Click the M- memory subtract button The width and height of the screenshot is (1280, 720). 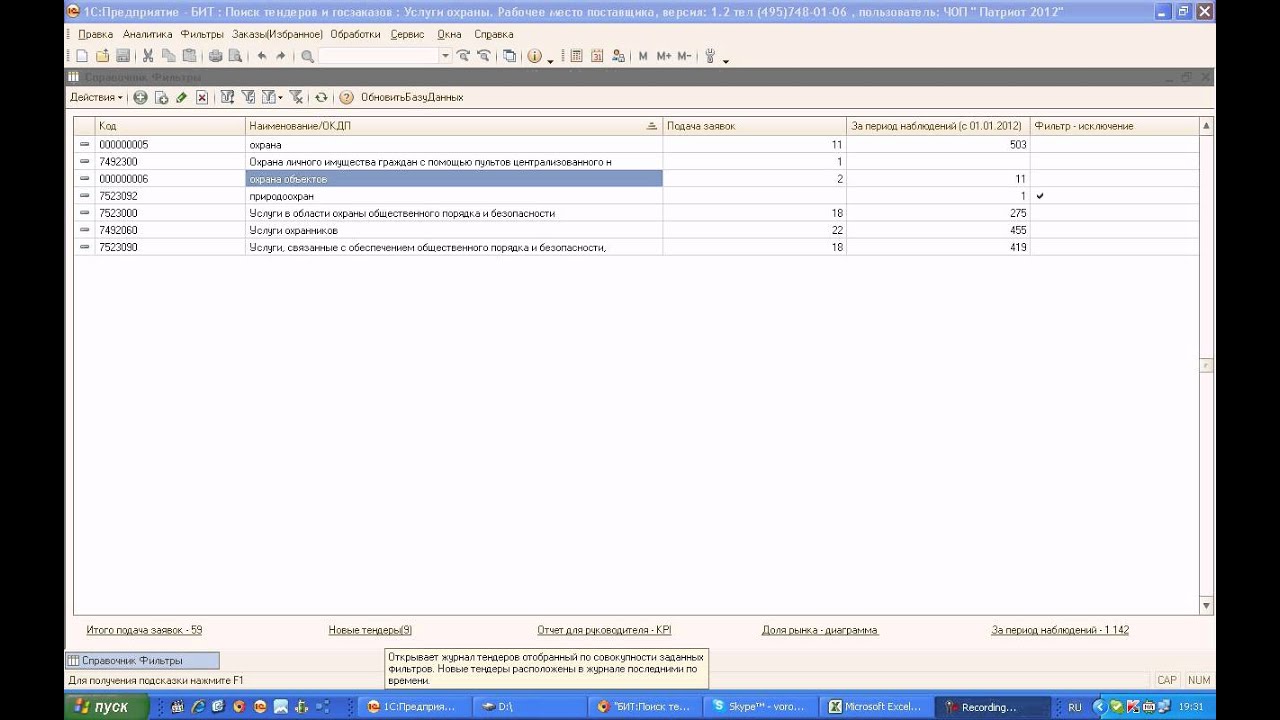click(684, 56)
